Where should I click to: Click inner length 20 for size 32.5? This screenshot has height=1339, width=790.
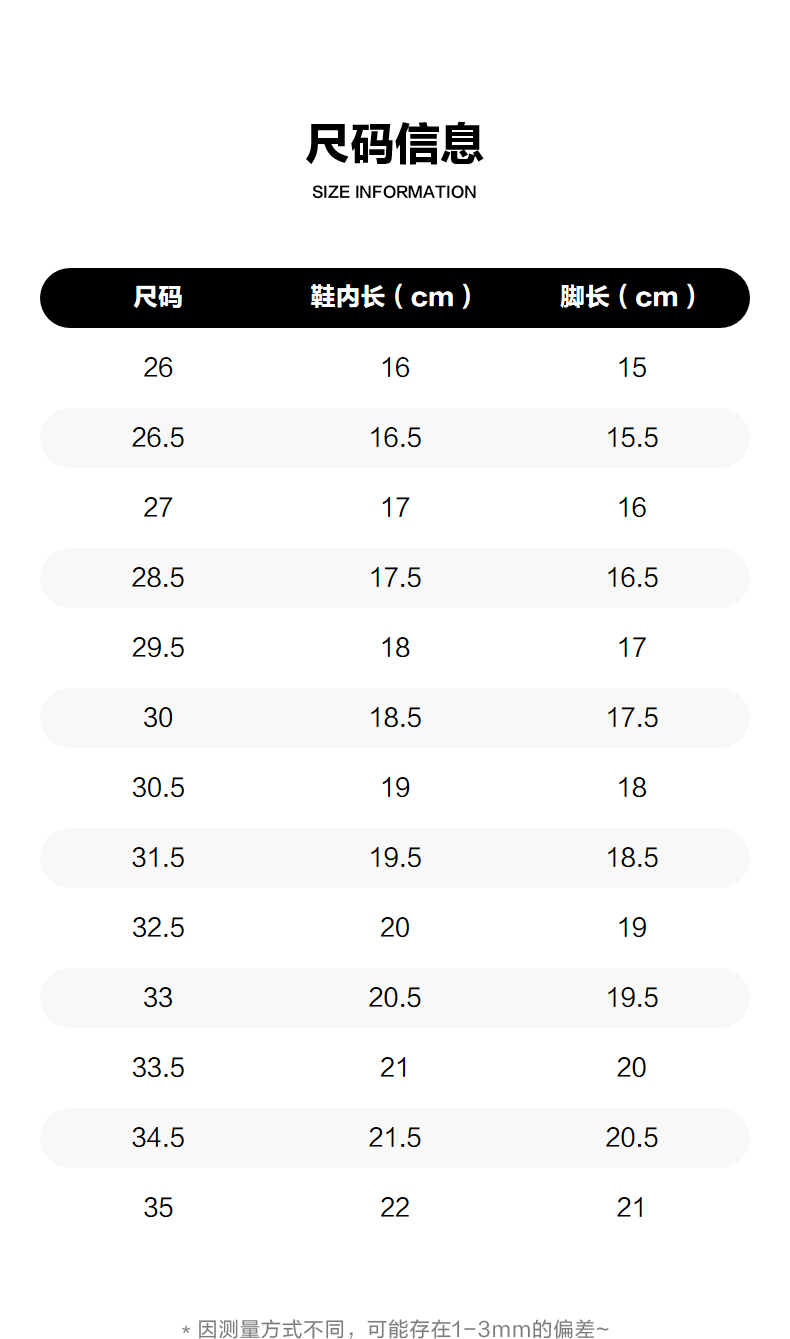[395, 928]
